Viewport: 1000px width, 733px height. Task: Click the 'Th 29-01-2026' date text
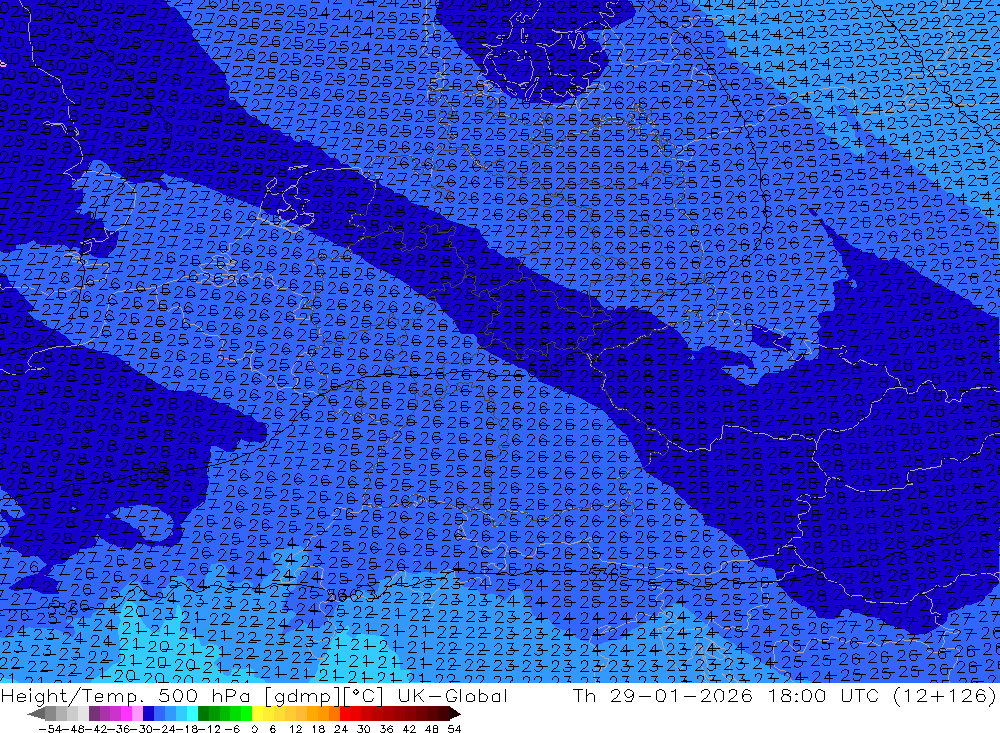[x=663, y=695]
